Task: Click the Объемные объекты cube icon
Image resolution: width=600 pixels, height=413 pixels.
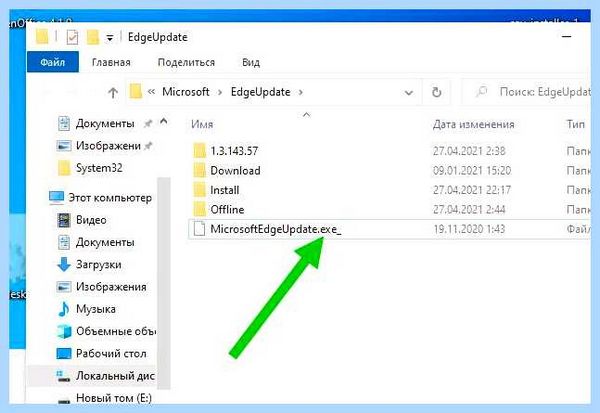Action: [x=64, y=331]
